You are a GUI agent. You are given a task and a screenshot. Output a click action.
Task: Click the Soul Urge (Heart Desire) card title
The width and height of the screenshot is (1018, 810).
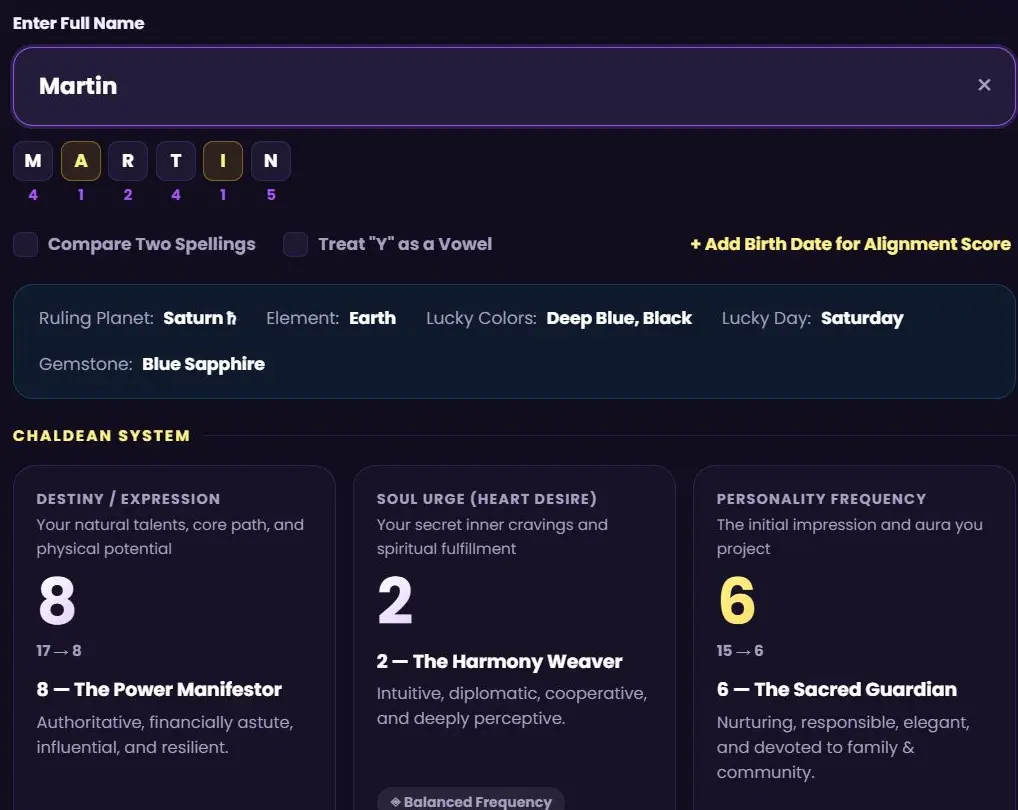[x=487, y=498]
